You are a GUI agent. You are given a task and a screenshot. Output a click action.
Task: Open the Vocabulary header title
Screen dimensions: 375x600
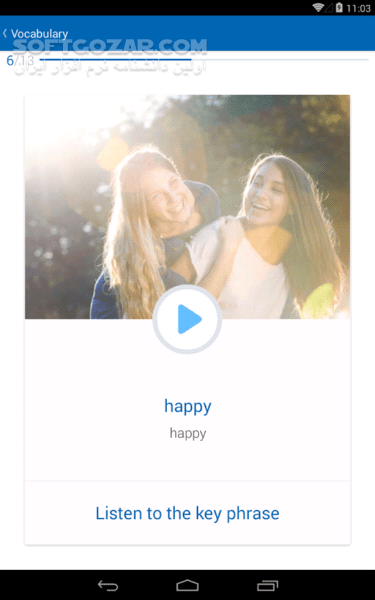coord(39,34)
